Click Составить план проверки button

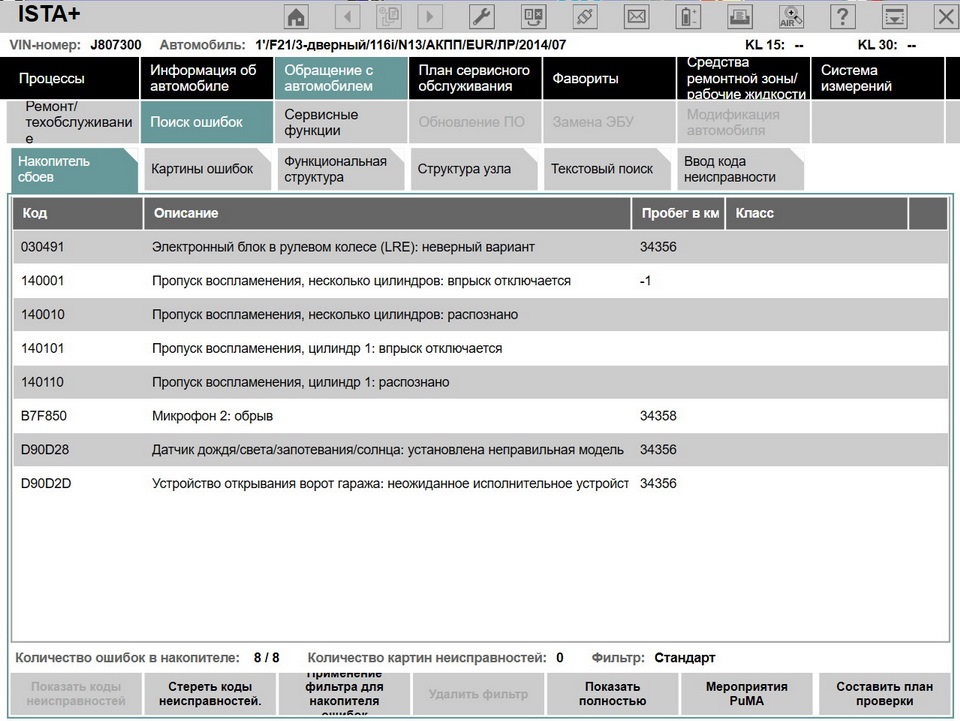tap(885, 694)
